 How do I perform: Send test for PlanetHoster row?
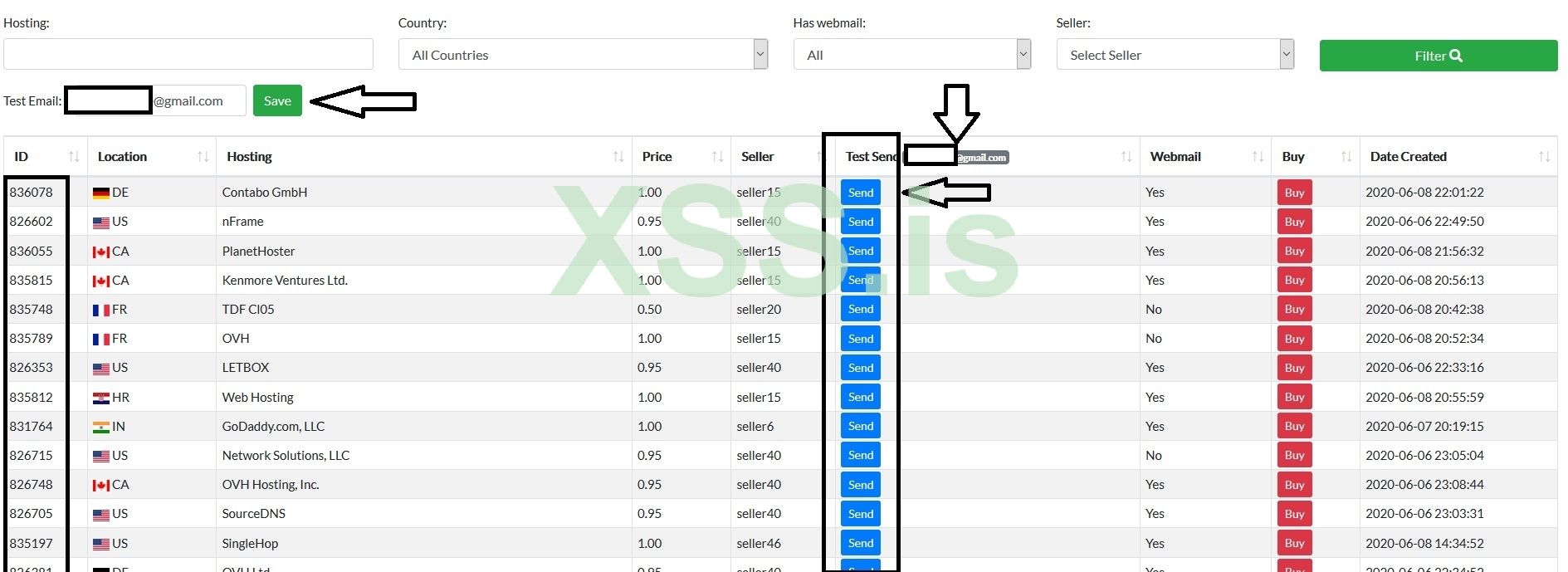coord(861,251)
